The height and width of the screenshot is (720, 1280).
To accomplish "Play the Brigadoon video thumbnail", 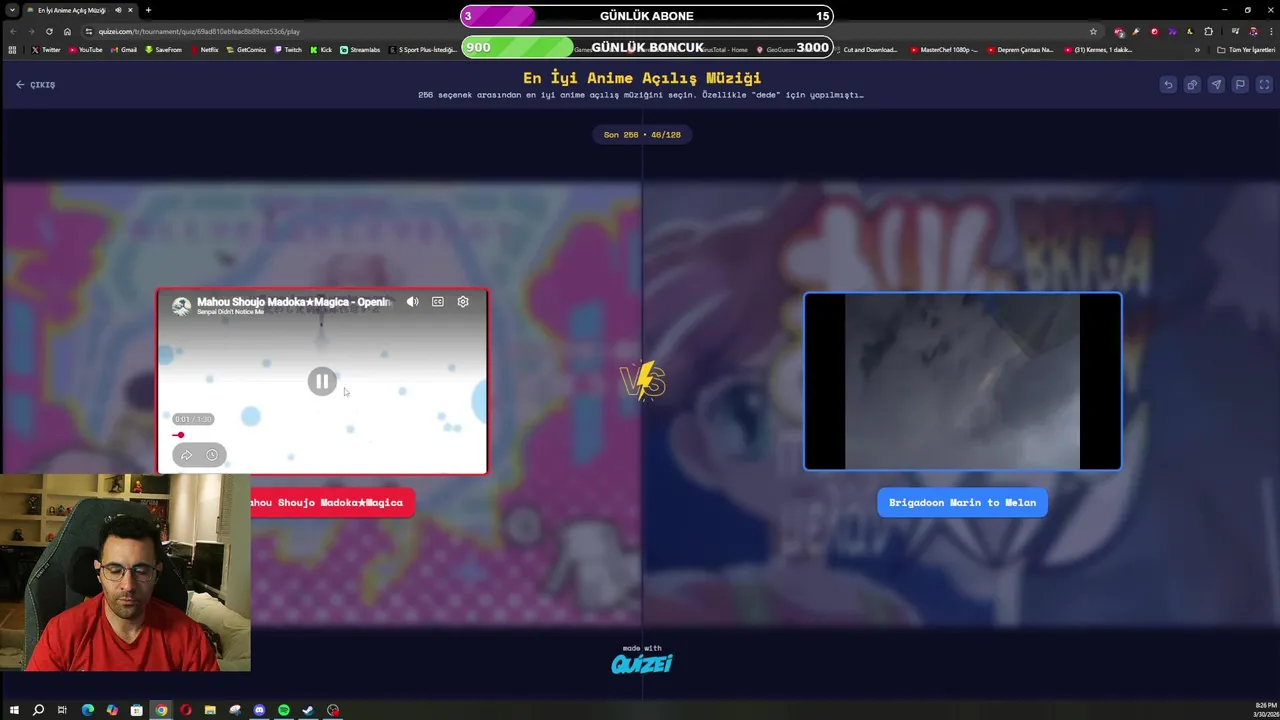I will pos(962,381).
